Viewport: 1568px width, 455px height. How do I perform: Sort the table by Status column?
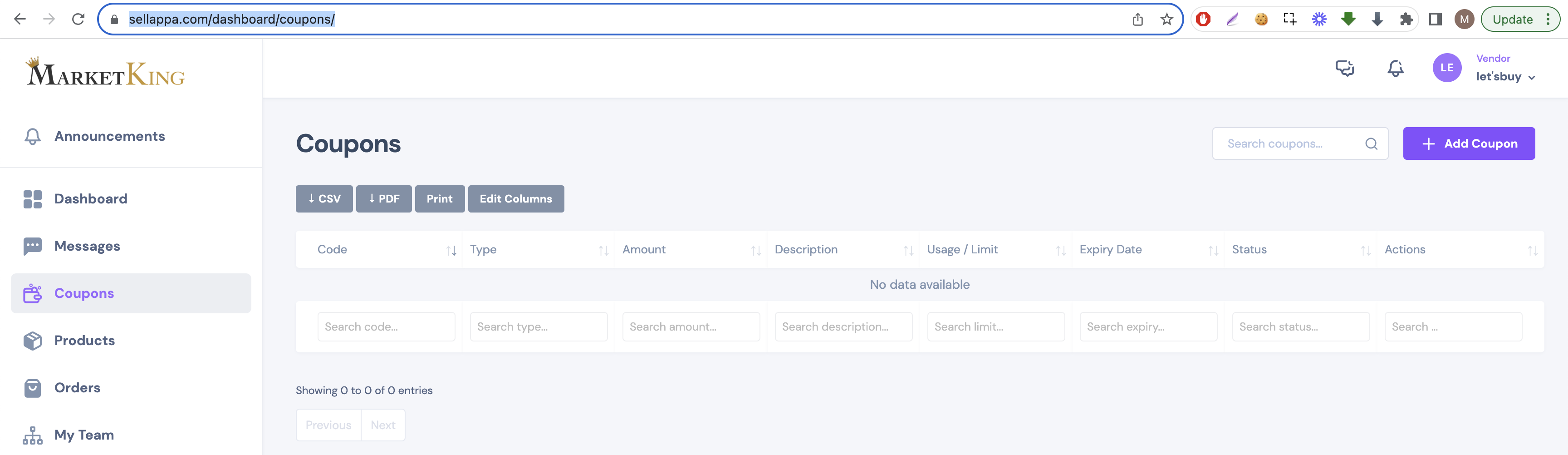click(x=1301, y=250)
